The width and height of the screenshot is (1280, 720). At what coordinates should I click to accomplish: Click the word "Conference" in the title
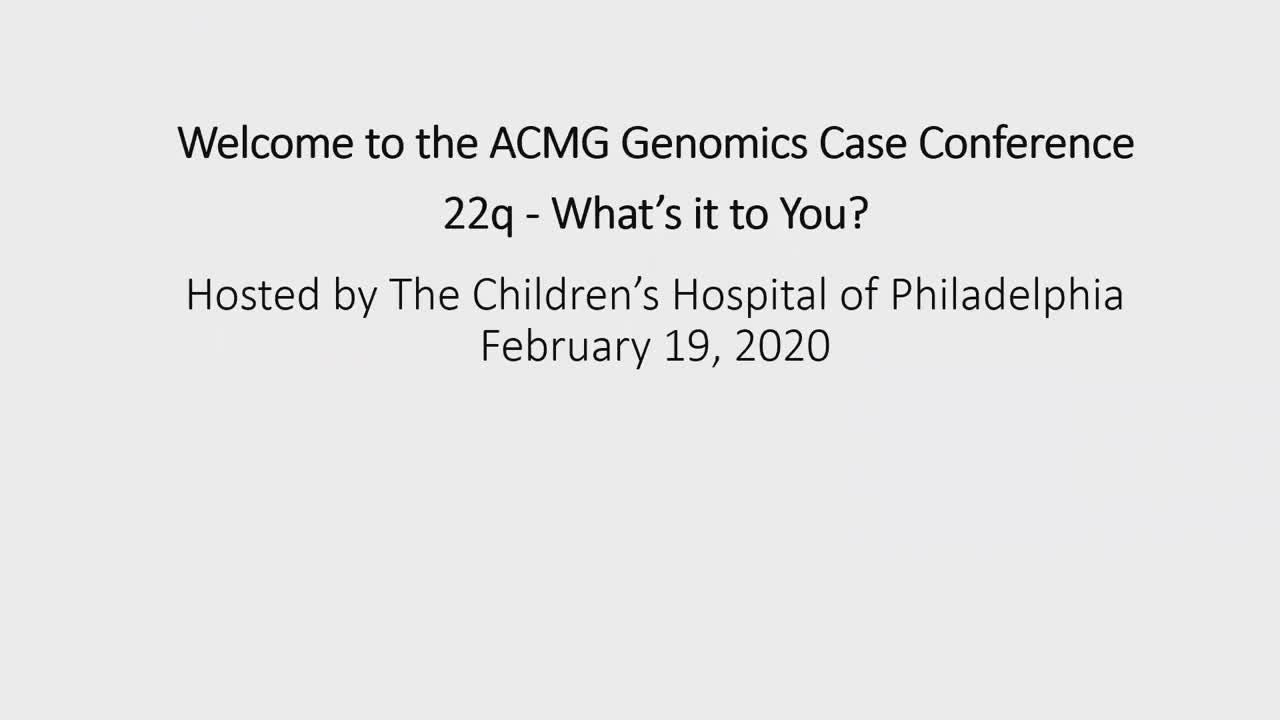coord(1026,143)
